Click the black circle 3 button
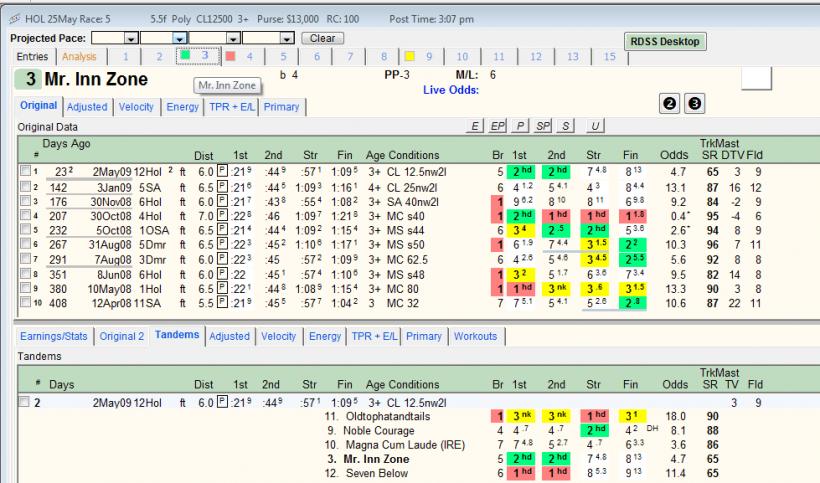This screenshot has height=483, width=820. click(694, 104)
